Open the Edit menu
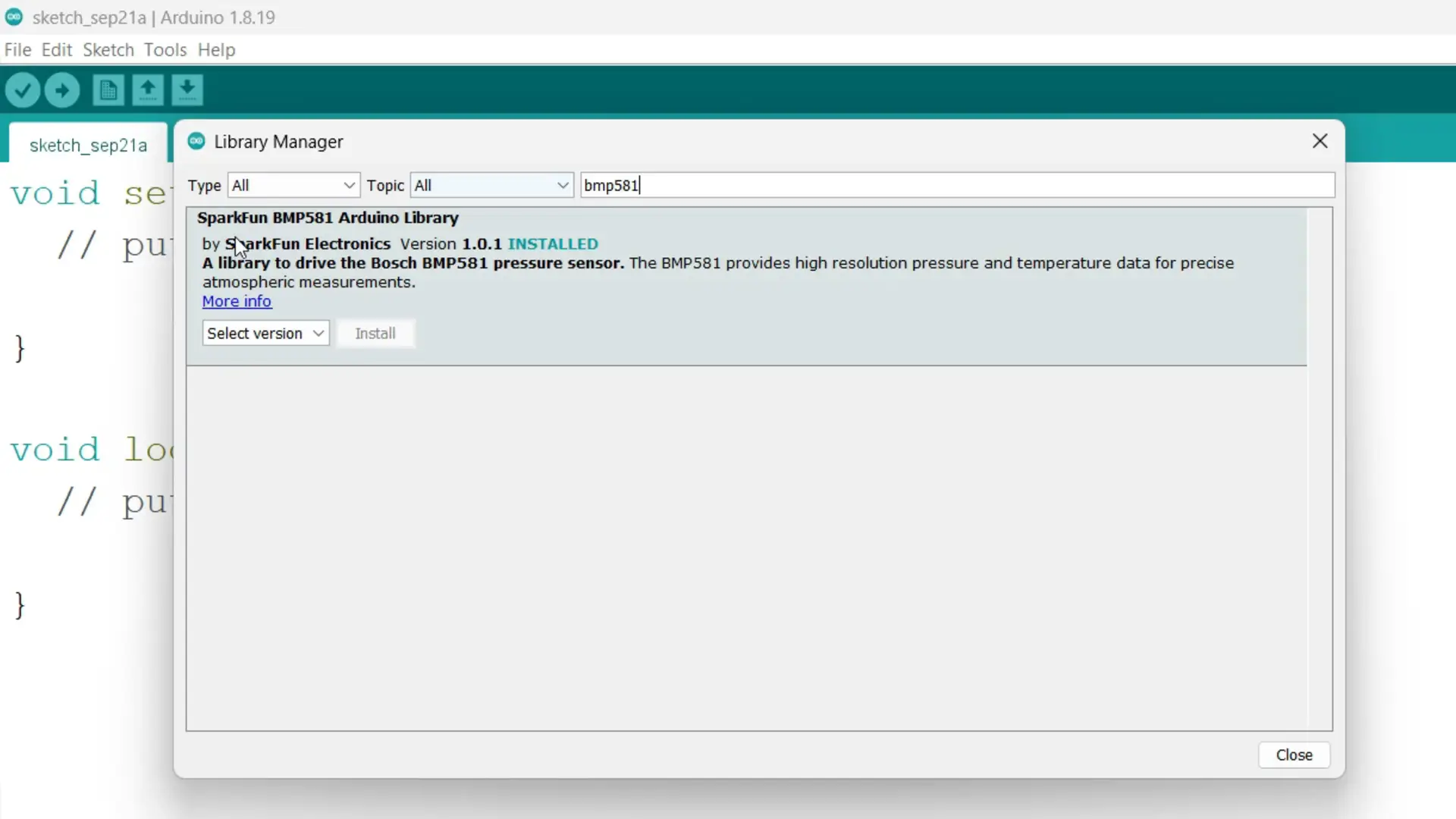 [57, 50]
